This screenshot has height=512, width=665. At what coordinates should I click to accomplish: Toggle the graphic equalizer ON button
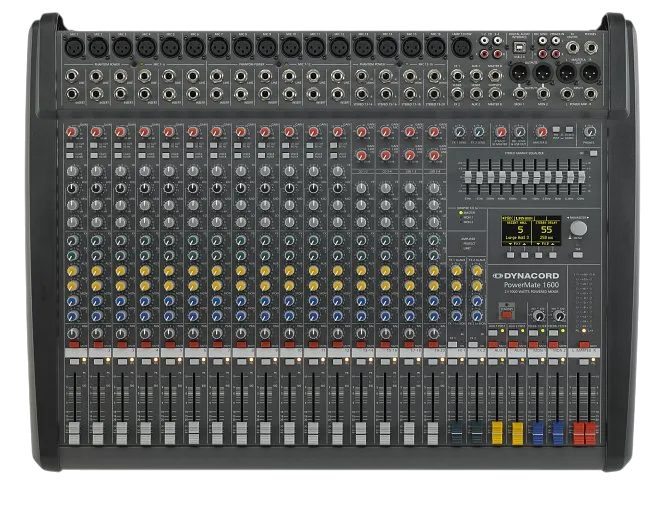coord(593,154)
